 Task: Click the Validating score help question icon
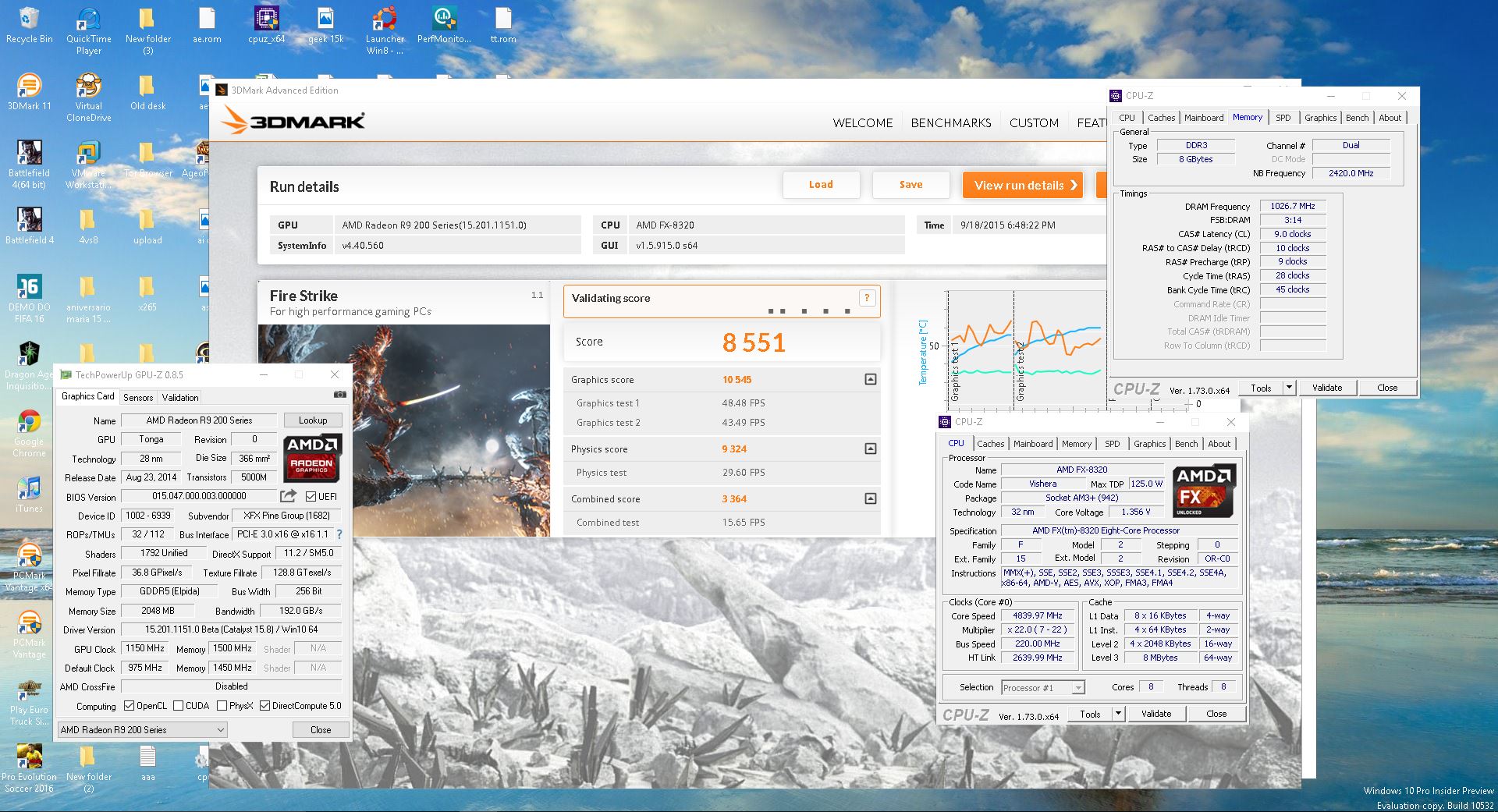(x=867, y=298)
